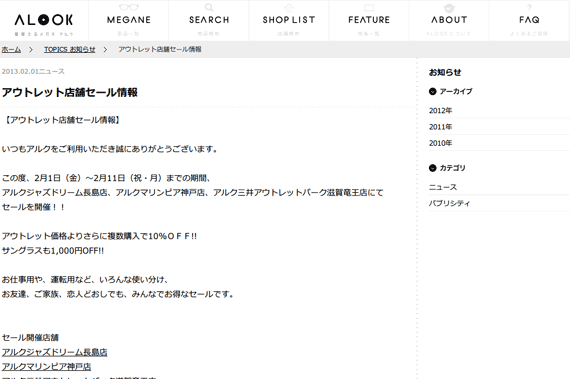
Task: Click the 複数購入で10%OFF line
Action: [99, 236]
